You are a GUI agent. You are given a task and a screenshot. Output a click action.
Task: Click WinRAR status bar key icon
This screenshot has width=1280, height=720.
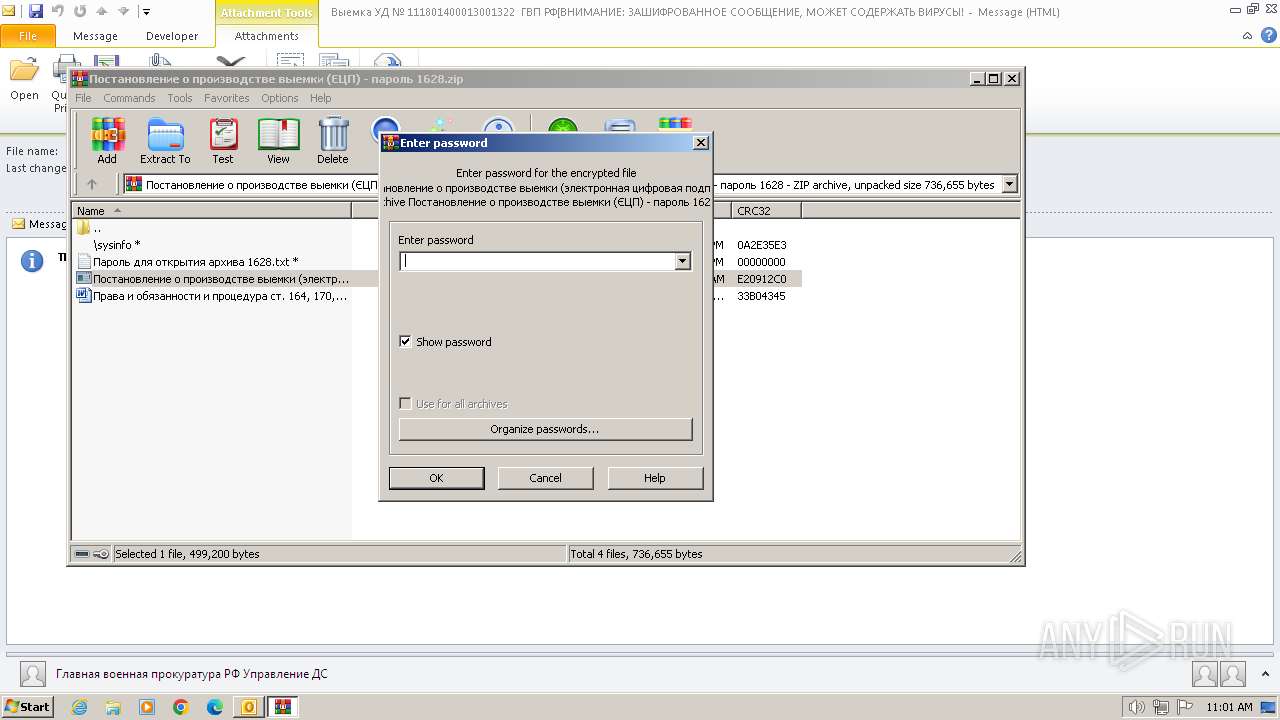[x=101, y=553]
